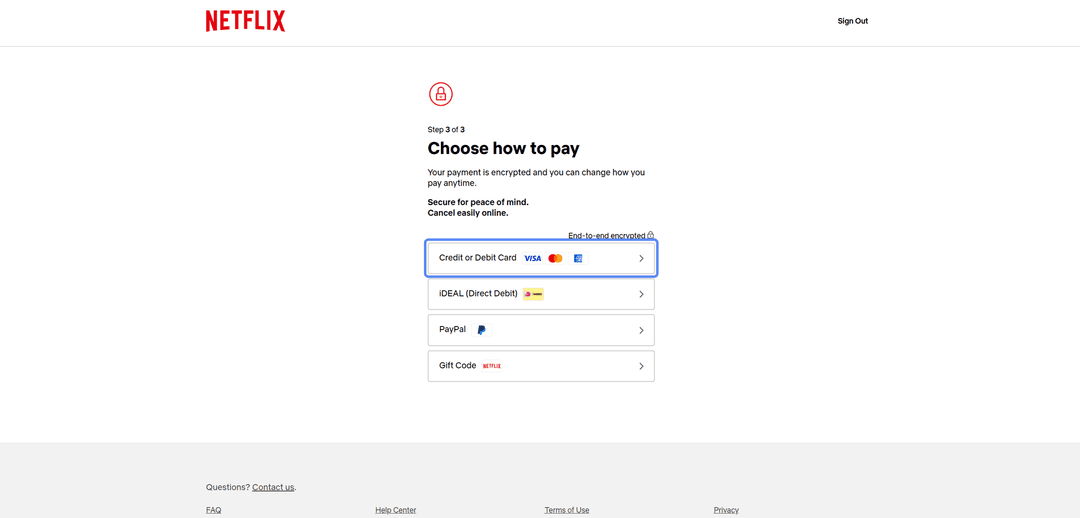Viewport: 1080px width, 518px height.
Task: Click the small Netflix gift code logo
Action: tap(492, 366)
